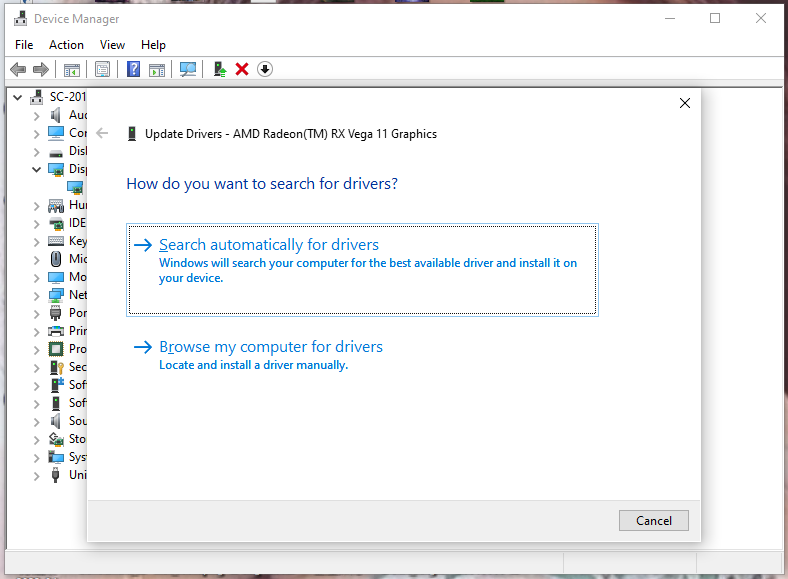Select Human Interface Devices icon
This screenshot has height=579, width=788.
tap(56, 205)
